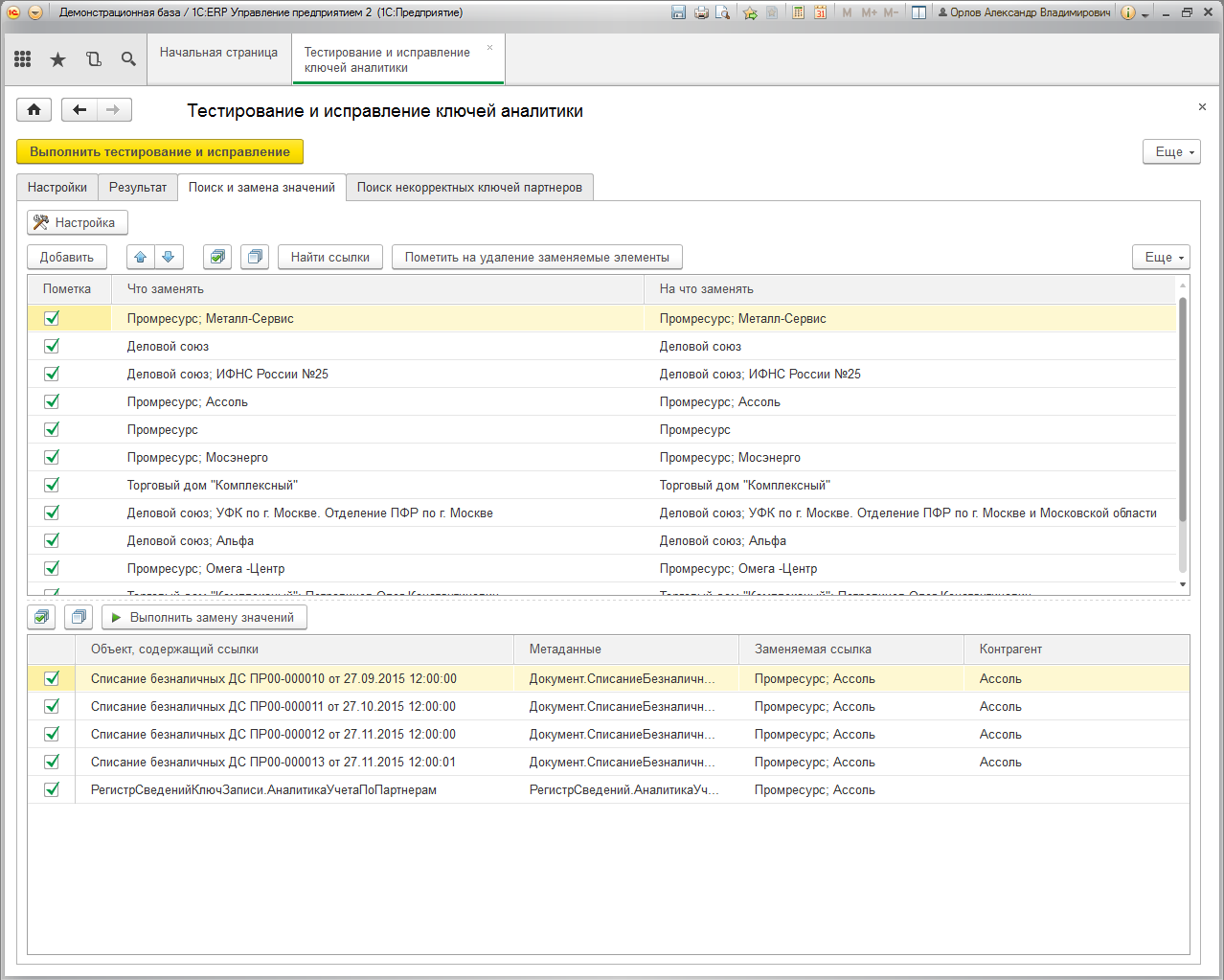The image size is (1224, 980).
Task: Go to the home page icon
Action: coord(34,109)
